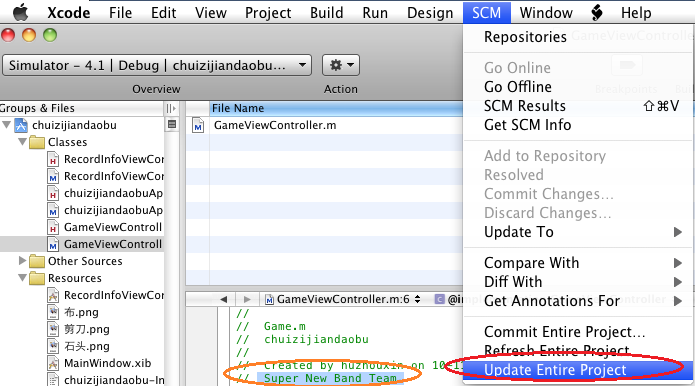Go back in editor history
The width and height of the screenshot is (695, 386).
(x=224, y=300)
